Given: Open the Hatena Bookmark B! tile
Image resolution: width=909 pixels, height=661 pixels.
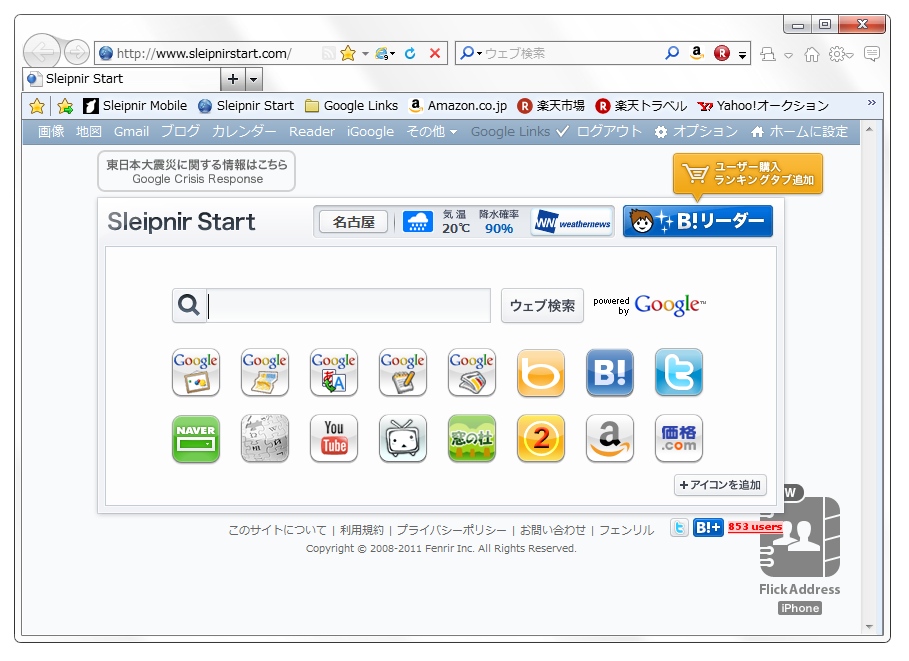Looking at the screenshot, I should 610,372.
